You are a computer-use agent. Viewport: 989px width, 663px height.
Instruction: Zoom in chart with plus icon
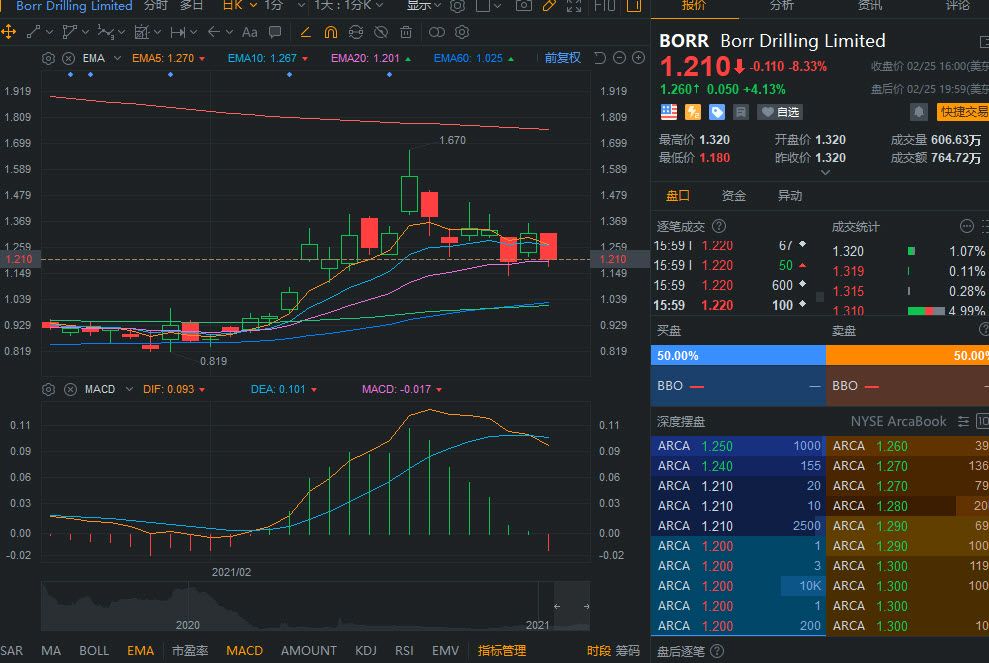[638, 58]
